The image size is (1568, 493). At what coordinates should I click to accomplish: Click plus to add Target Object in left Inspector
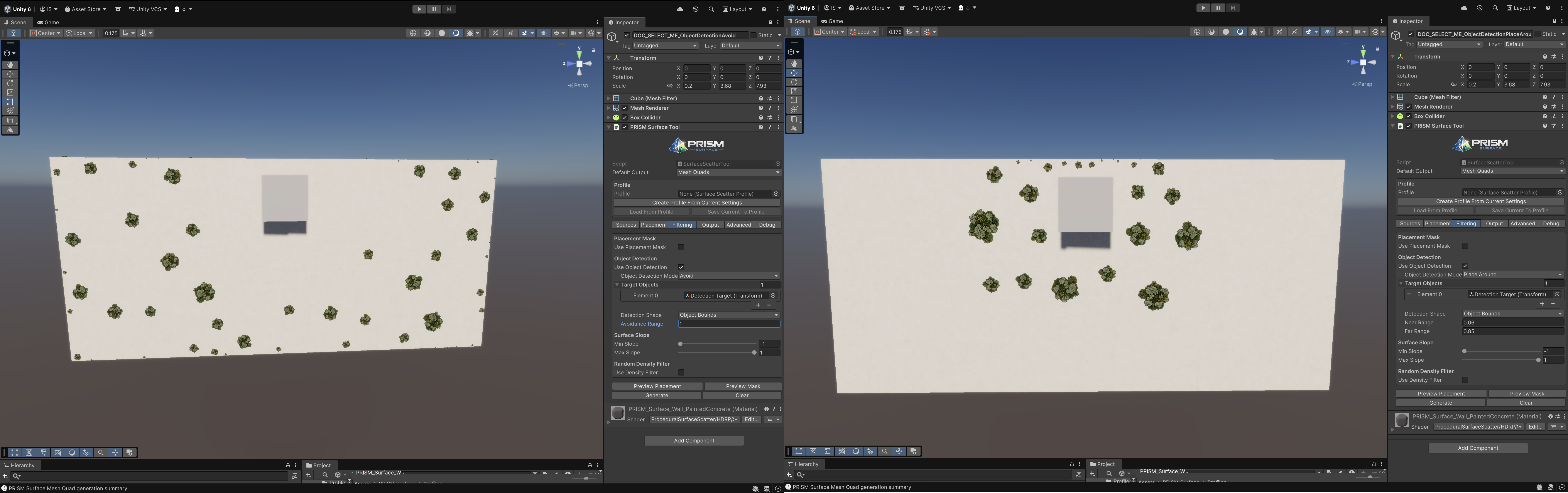pyautogui.click(x=758, y=305)
